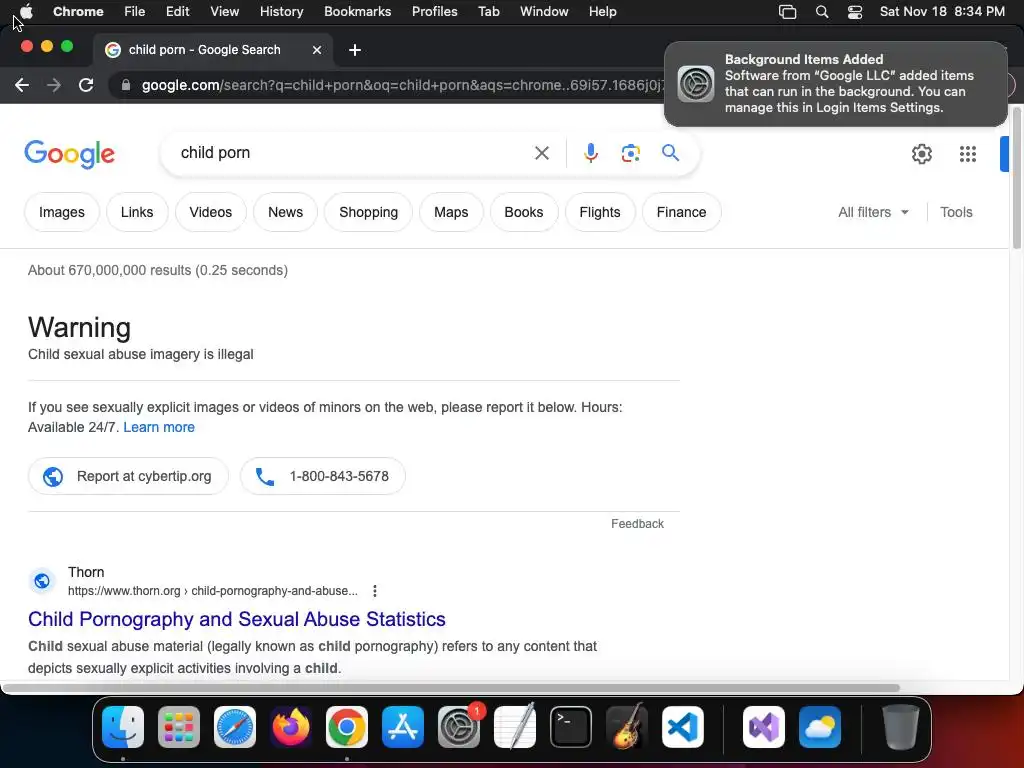Open Google Lens image search
The image size is (1024, 768).
point(630,153)
